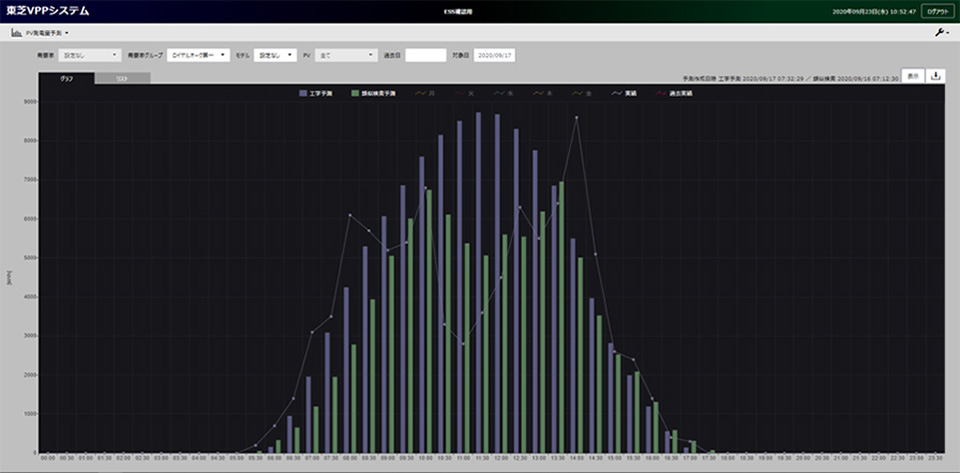Click the 1000 y-axis label
The width and height of the screenshot is (960, 473).
pyautogui.click(x=29, y=414)
